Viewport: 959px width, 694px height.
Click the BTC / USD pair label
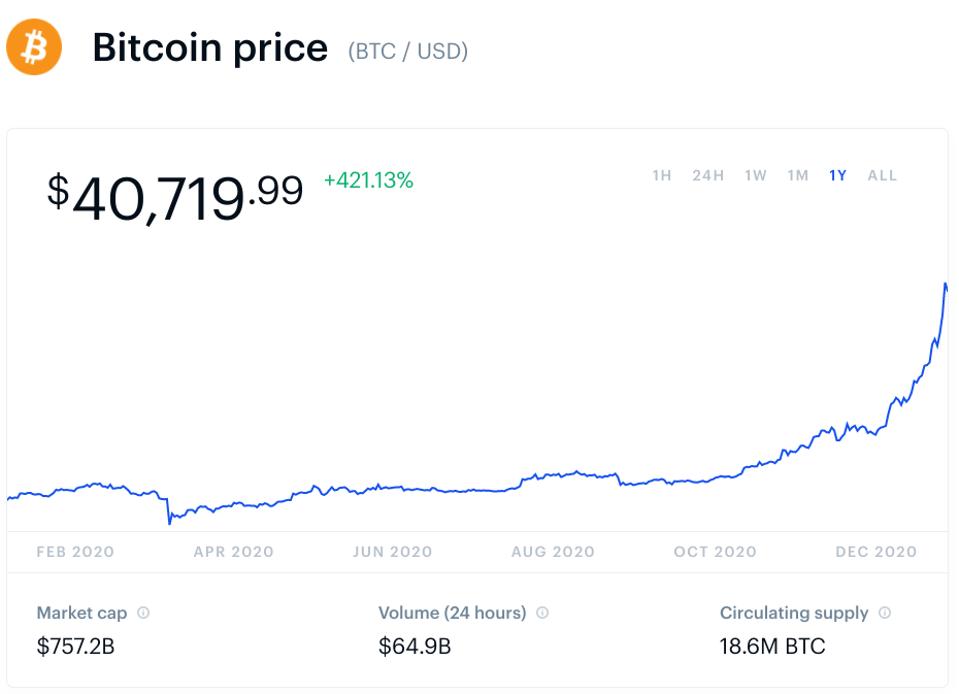pos(404,50)
